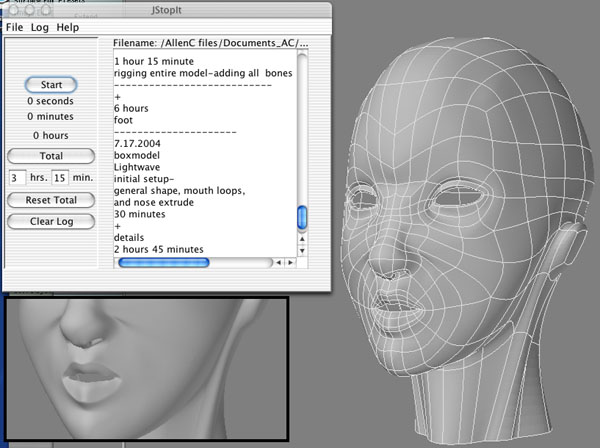Click the log's scroll right arrow
The width and height of the screenshot is (600, 448).
pos(290,263)
